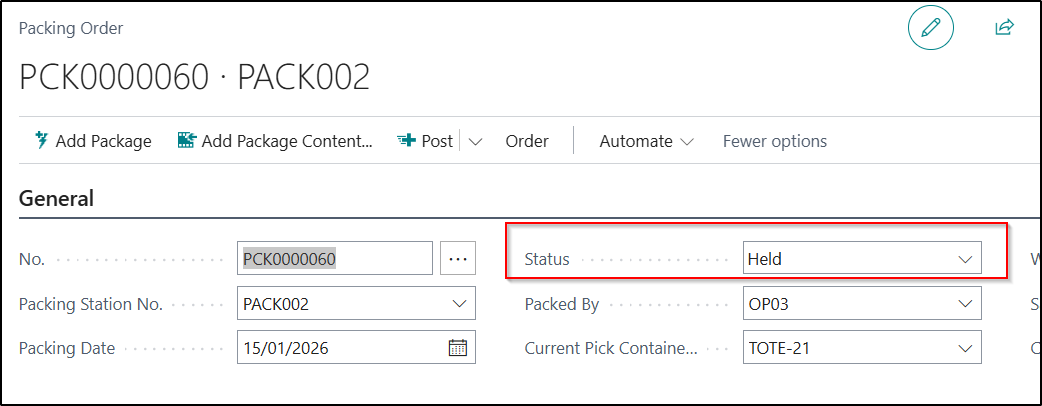
Task: Expand the Post split-button arrow
Action: point(475,142)
